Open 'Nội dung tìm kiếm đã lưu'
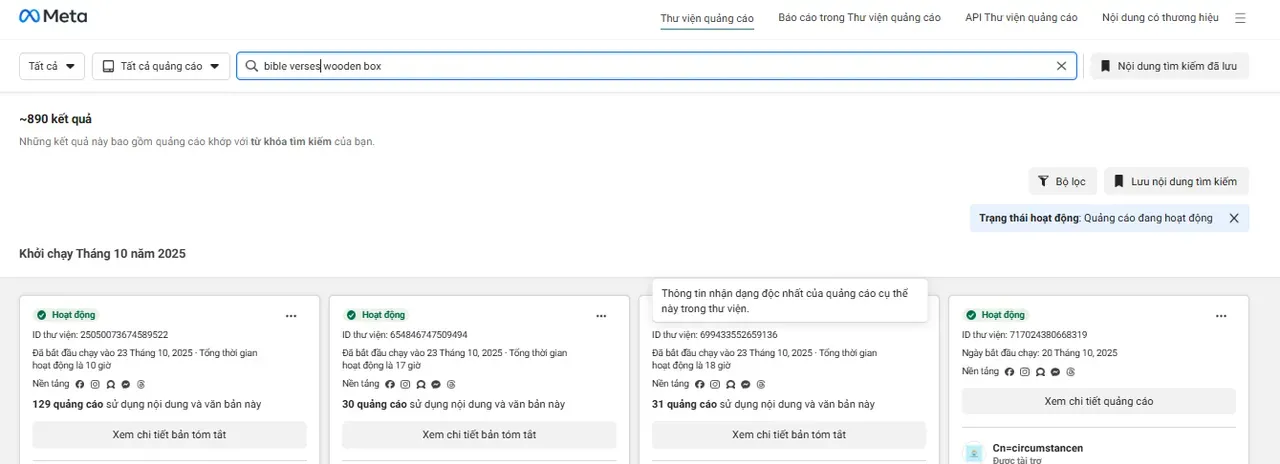The height and width of the screenshot is (464, 1280). click(1169, 66)
